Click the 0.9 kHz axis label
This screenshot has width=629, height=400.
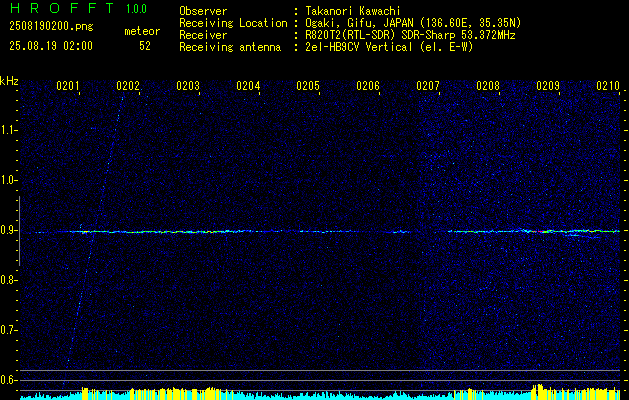(8, 230)
